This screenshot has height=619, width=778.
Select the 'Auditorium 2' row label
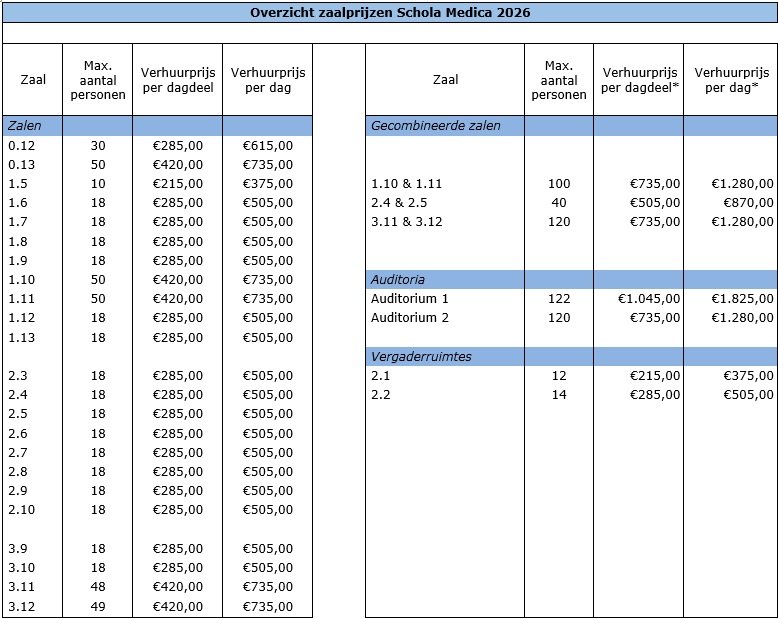tap(410, 318)
